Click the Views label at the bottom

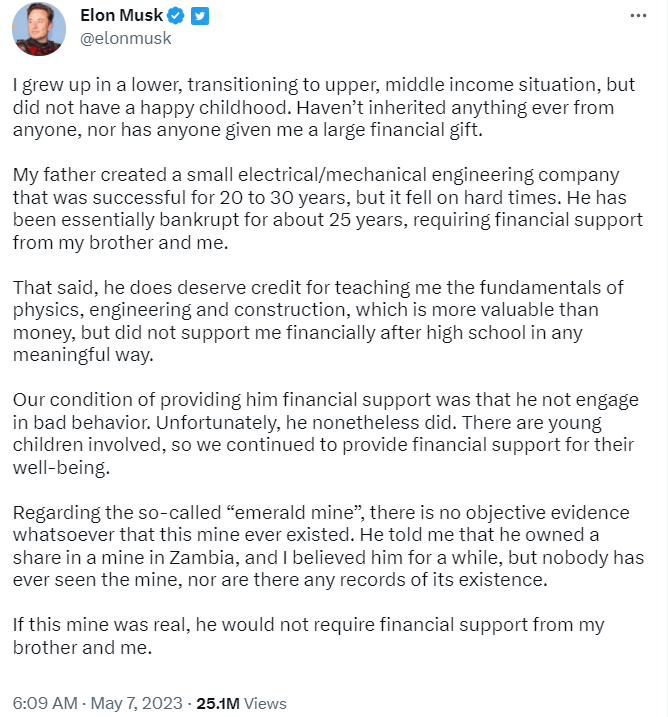(265, 703)
